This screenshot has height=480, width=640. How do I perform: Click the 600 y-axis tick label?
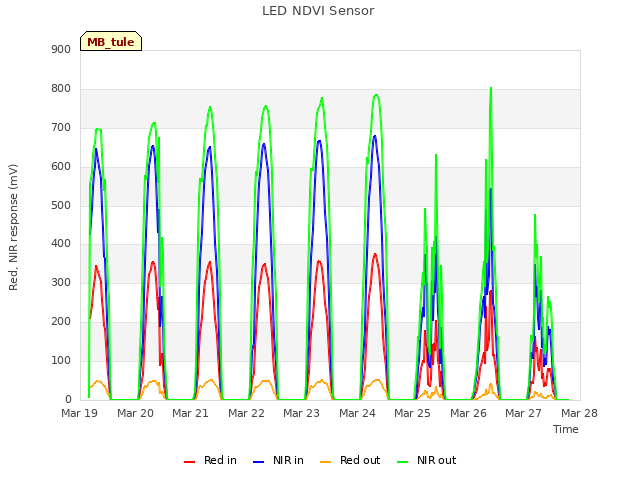coord(61,167)
